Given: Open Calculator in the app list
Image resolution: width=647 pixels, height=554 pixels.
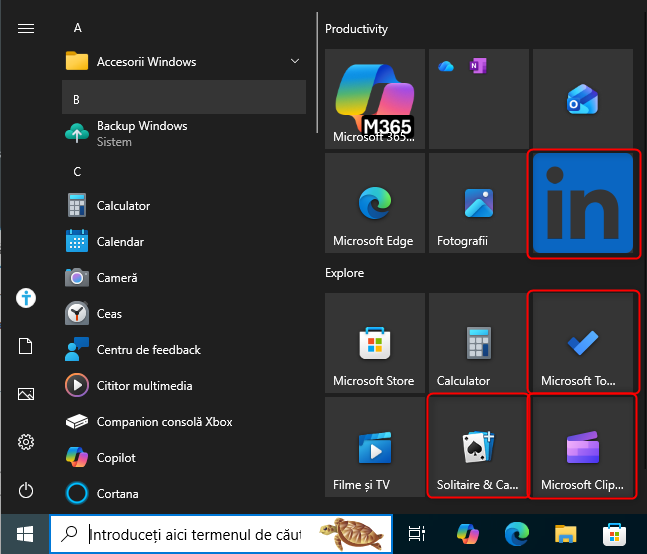Looking at the screenshot, I should 184,205.
